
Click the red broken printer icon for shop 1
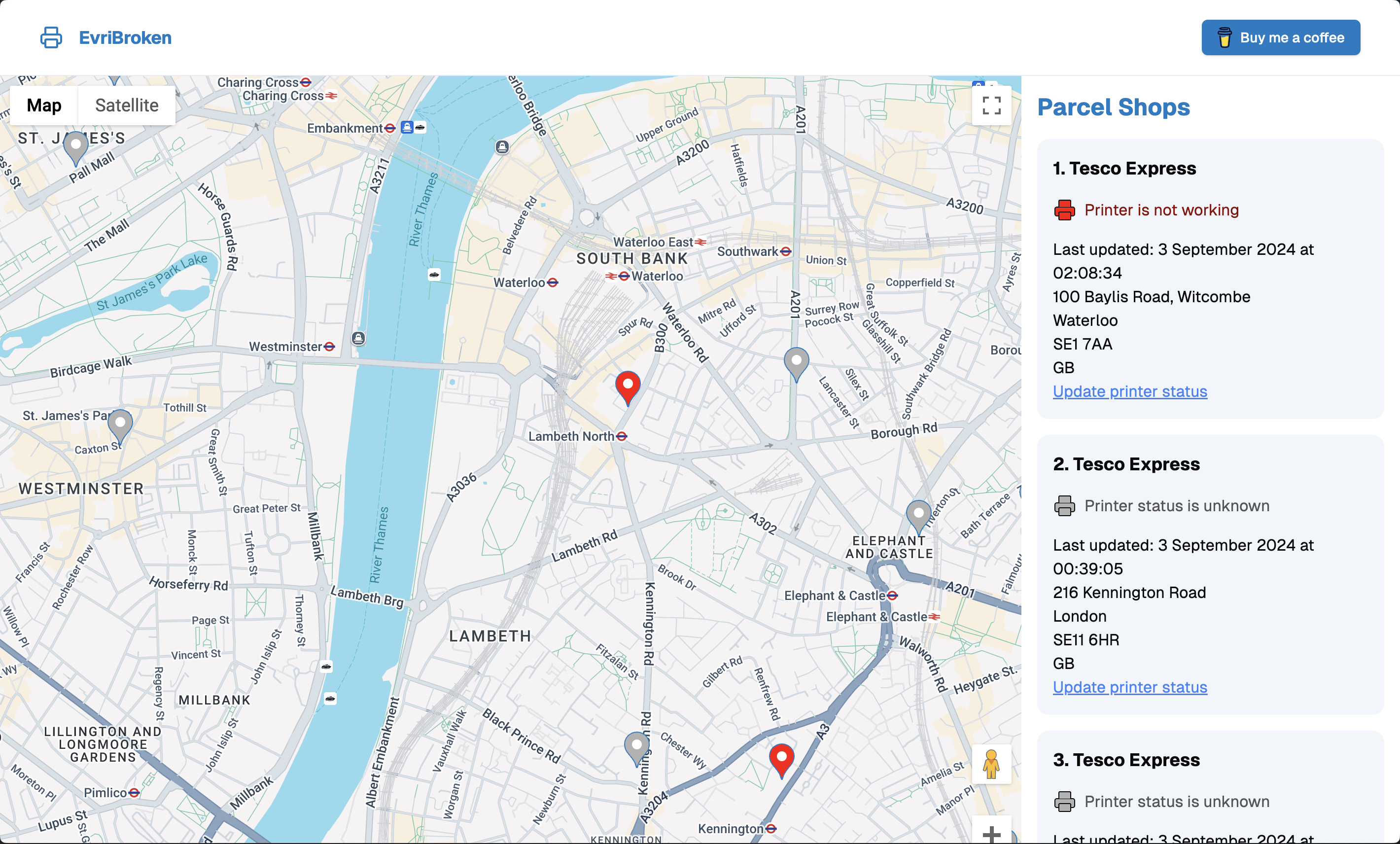1064,211
